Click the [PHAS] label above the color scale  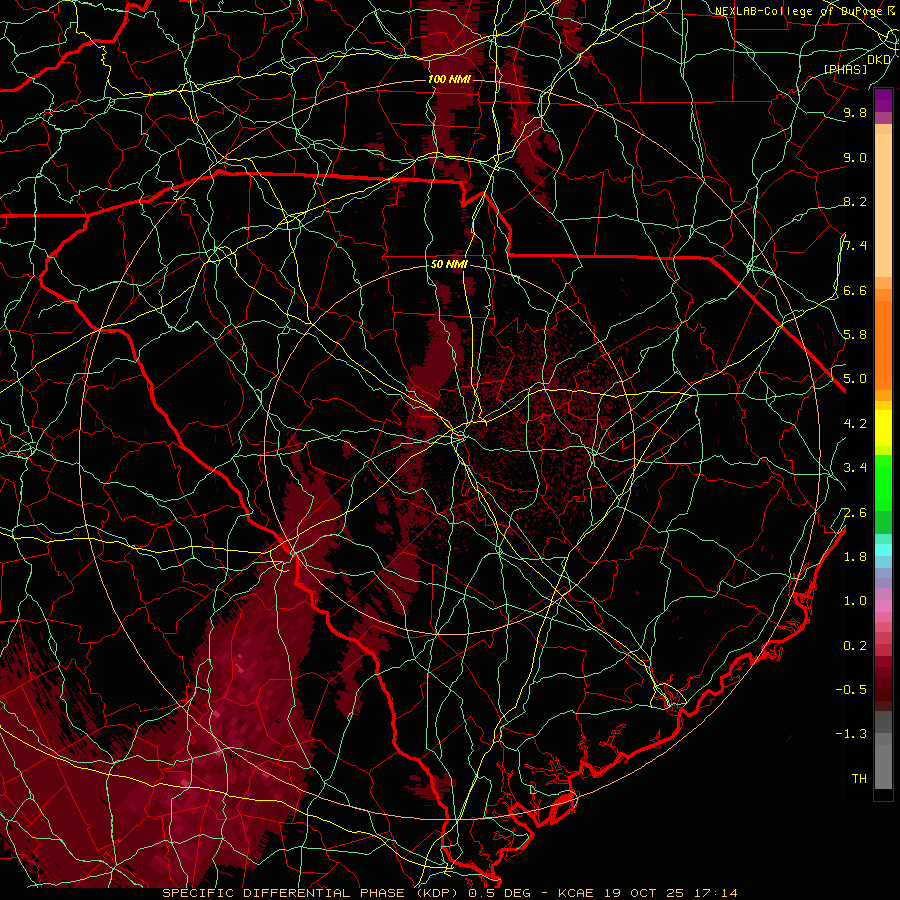point(845,69)
